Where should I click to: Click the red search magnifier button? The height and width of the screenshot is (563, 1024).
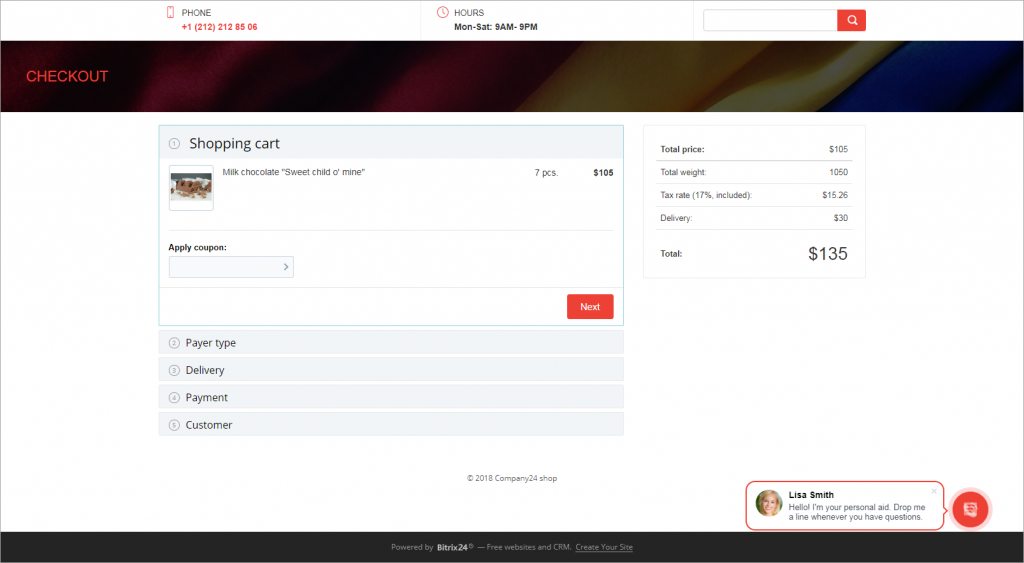point(851,20)
